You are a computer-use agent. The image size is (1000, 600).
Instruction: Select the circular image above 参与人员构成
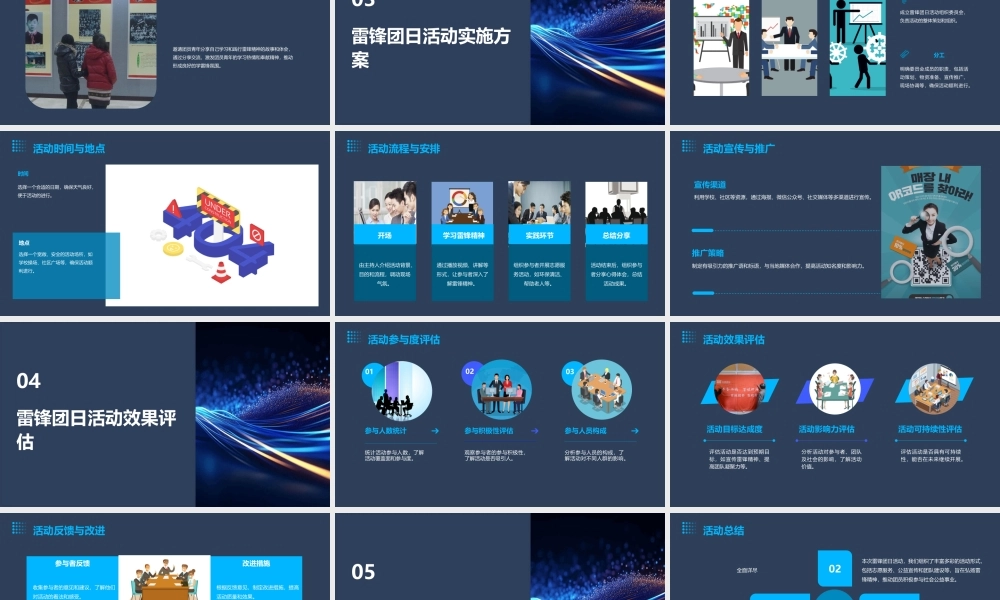pyautogui.click(x=601, y=390)
